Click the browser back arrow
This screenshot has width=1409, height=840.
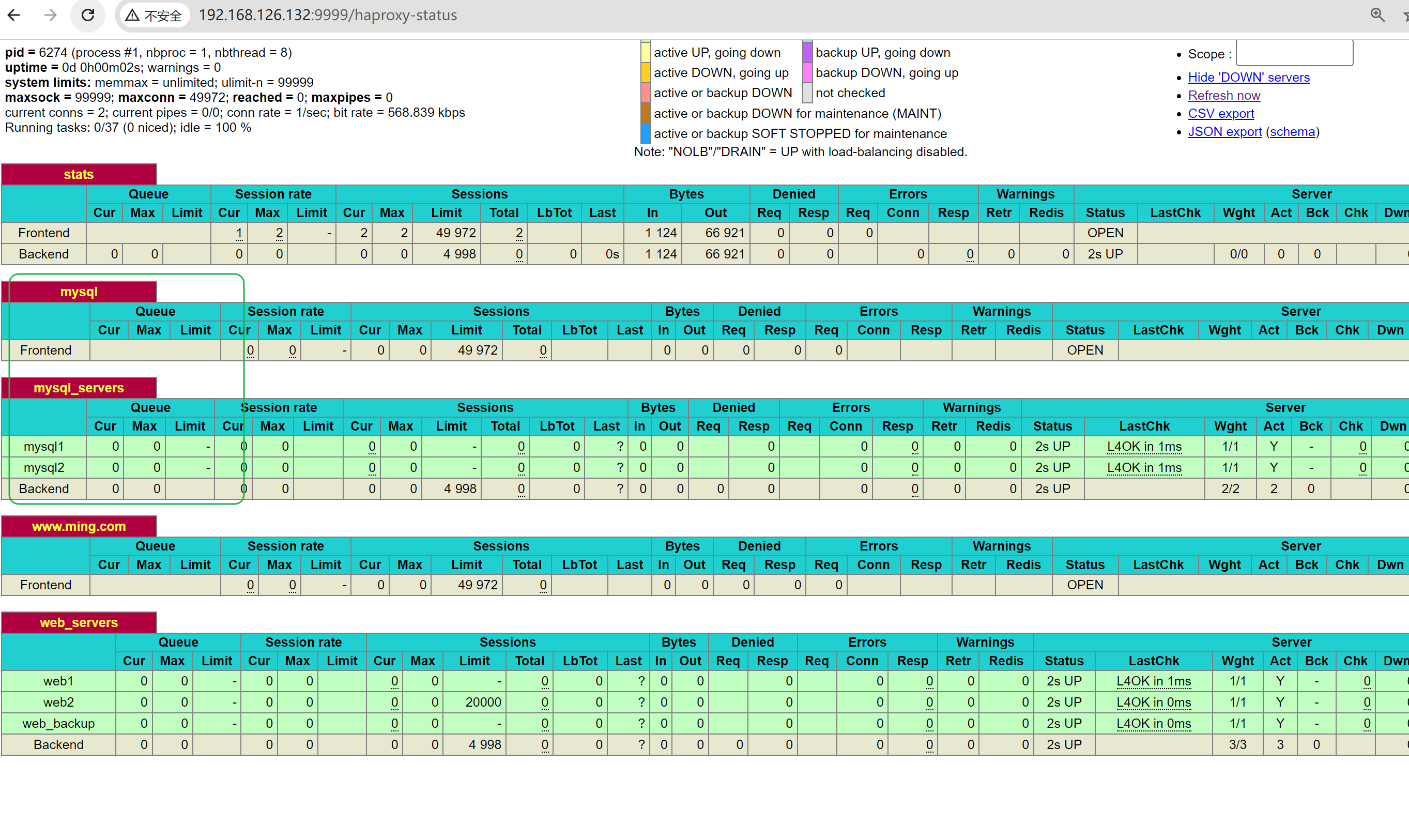click(14, 16)
